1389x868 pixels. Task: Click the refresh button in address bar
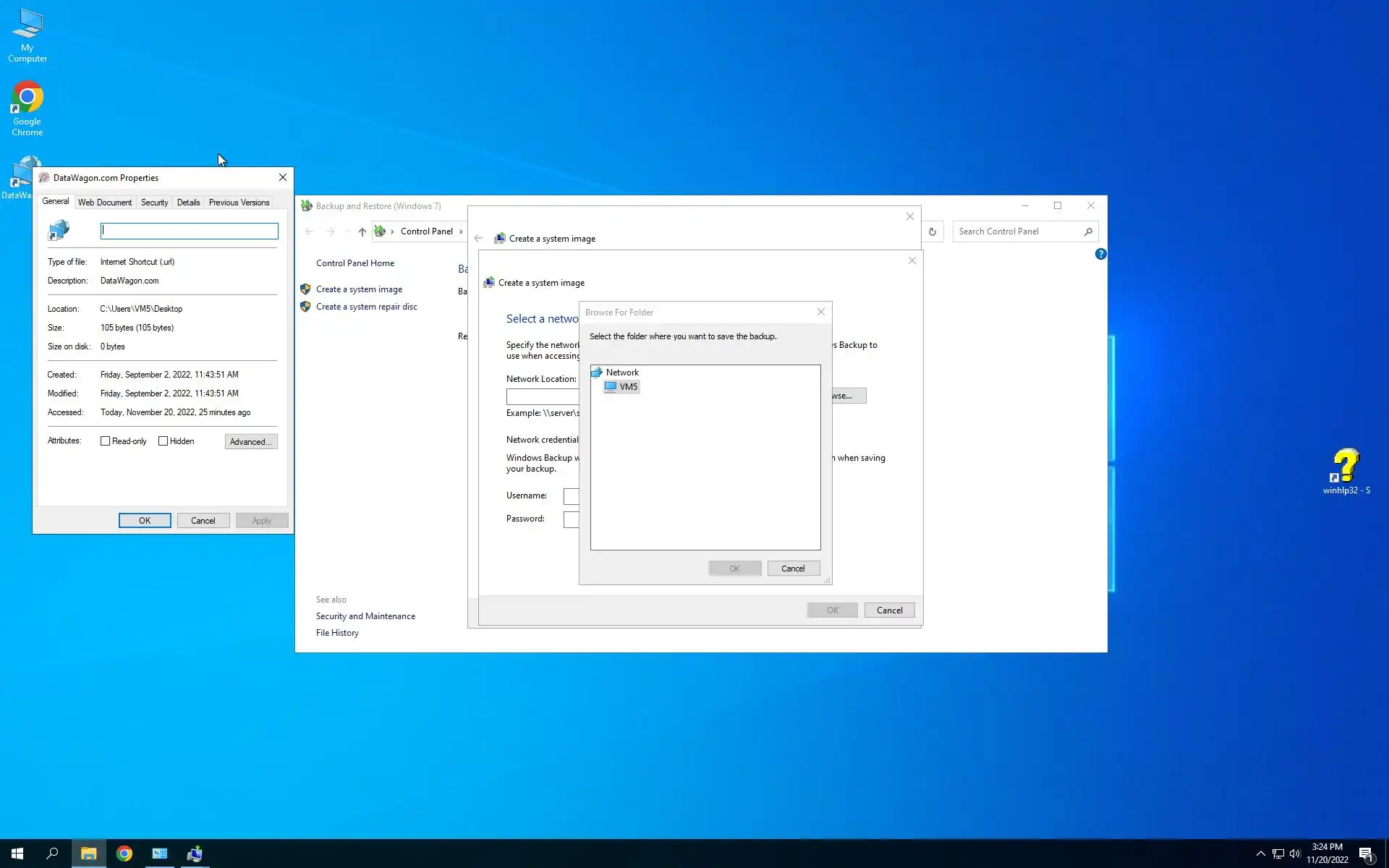pos(933,231)
